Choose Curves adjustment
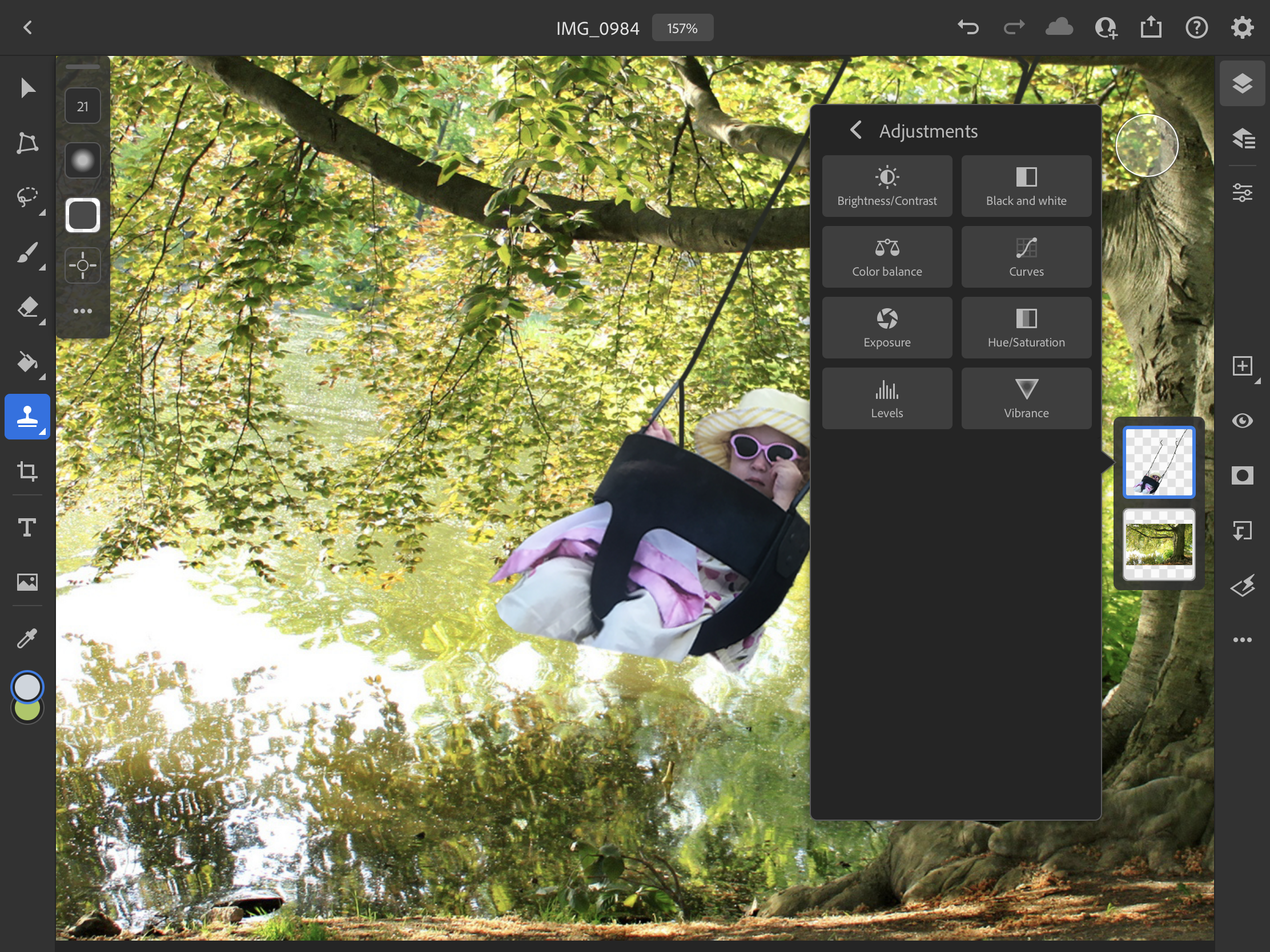Screen dimensions: 1270x952 coord(1026,256)
